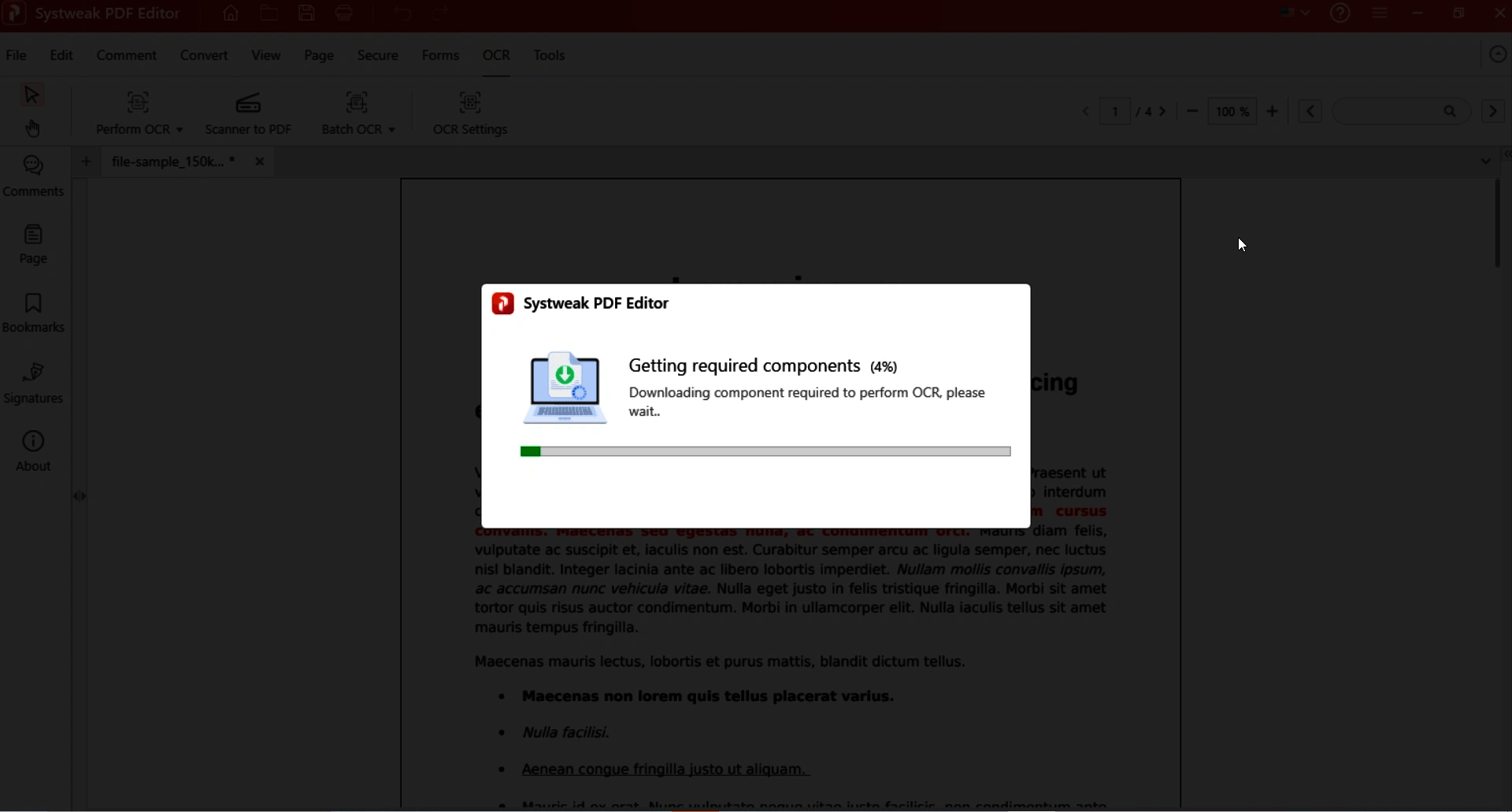This screenshot has width=1512, height=812.
Task: Open the Secure menu
Action: [x=378, y=55]
